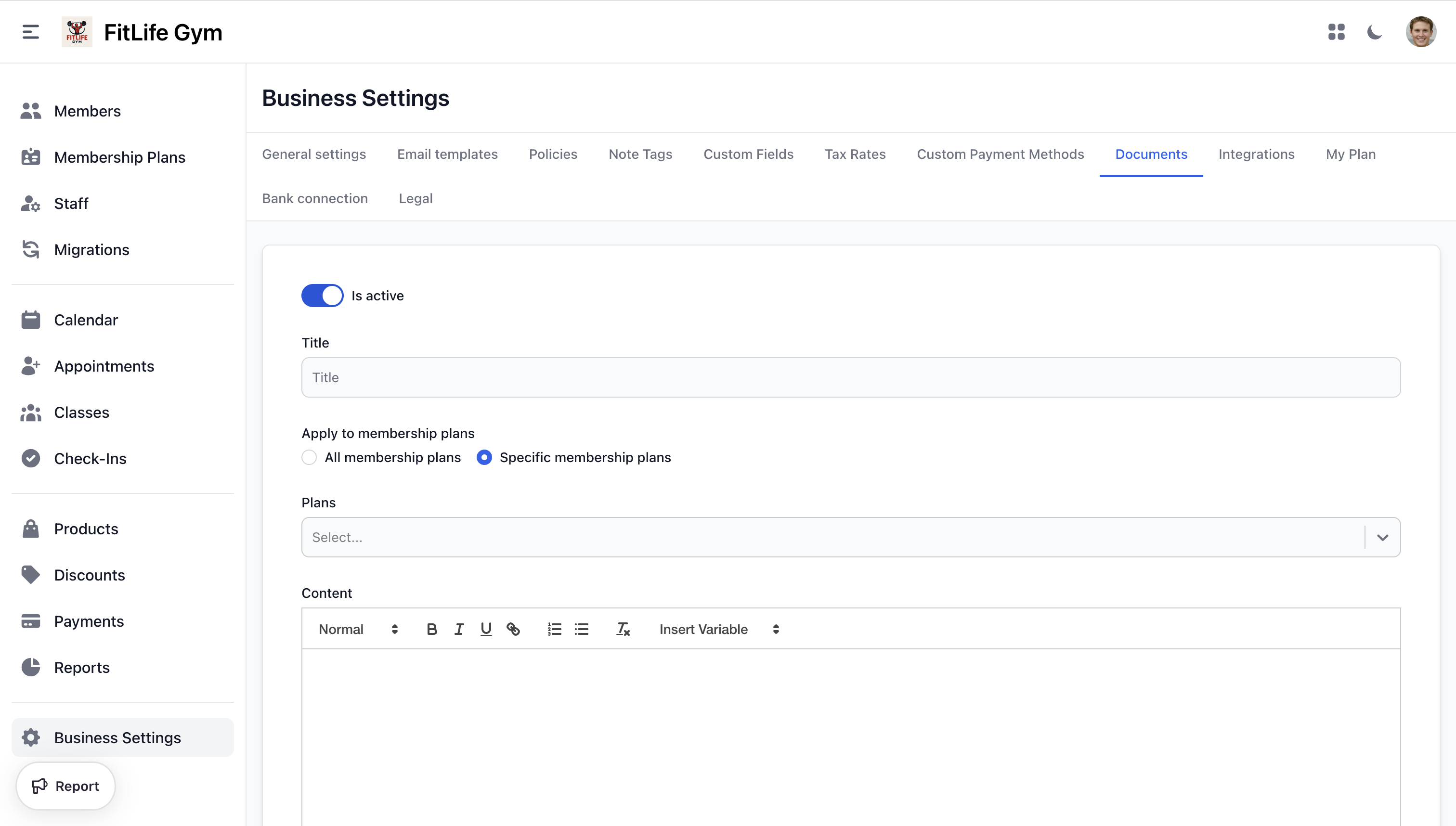Open the apps grid icon in header
This screenshot has height=826, width=1456.
tap(1336, 32)
